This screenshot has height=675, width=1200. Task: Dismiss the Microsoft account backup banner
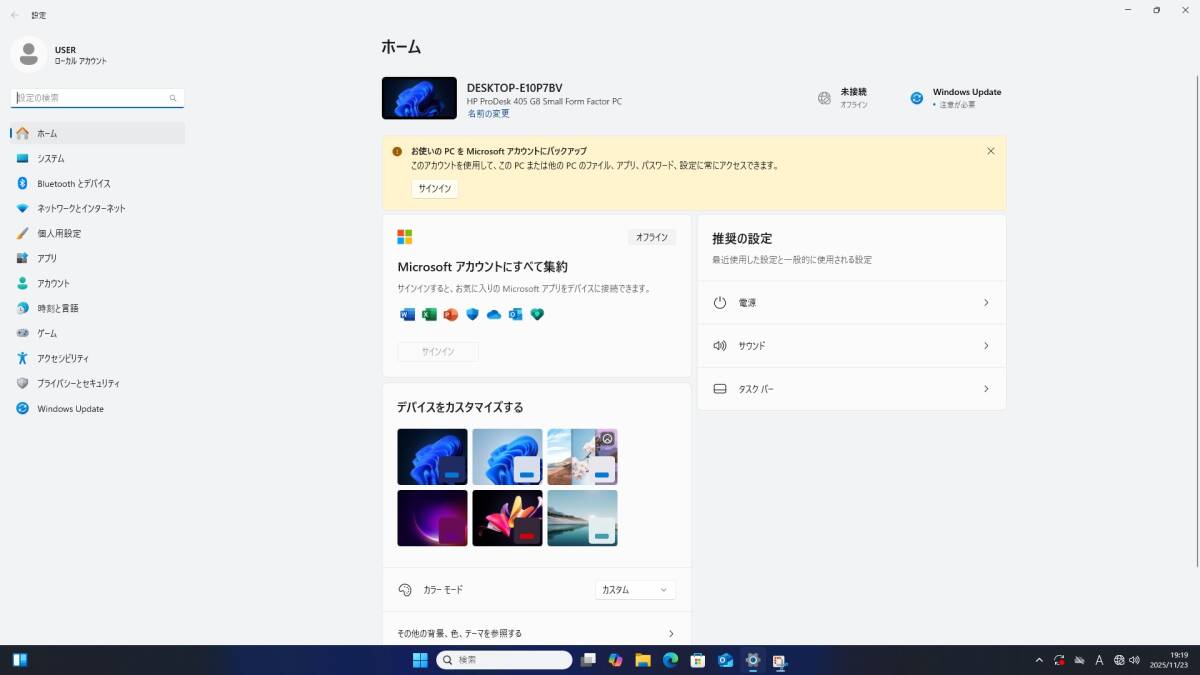point(990,151)
